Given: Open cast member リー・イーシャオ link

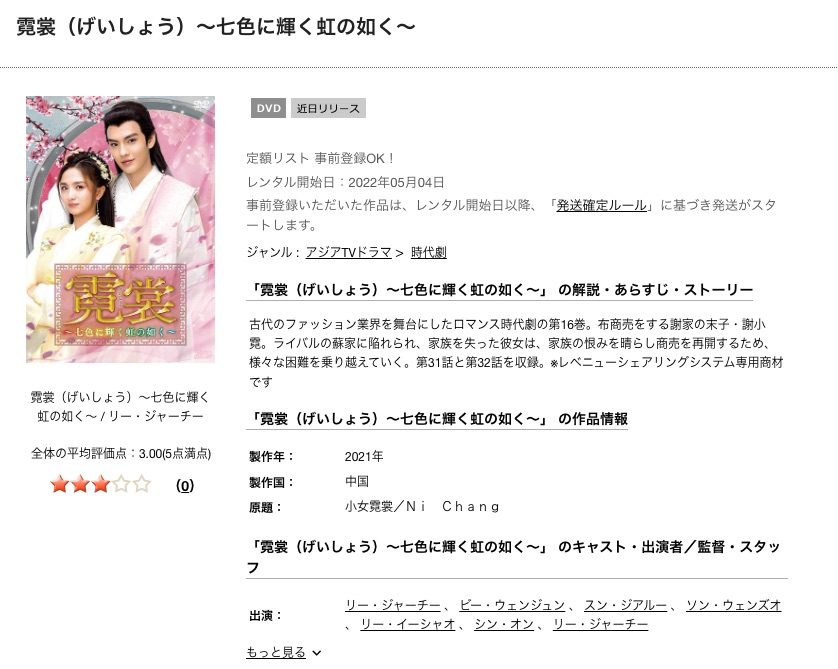Looking at the screenshot, I should 408,624.
